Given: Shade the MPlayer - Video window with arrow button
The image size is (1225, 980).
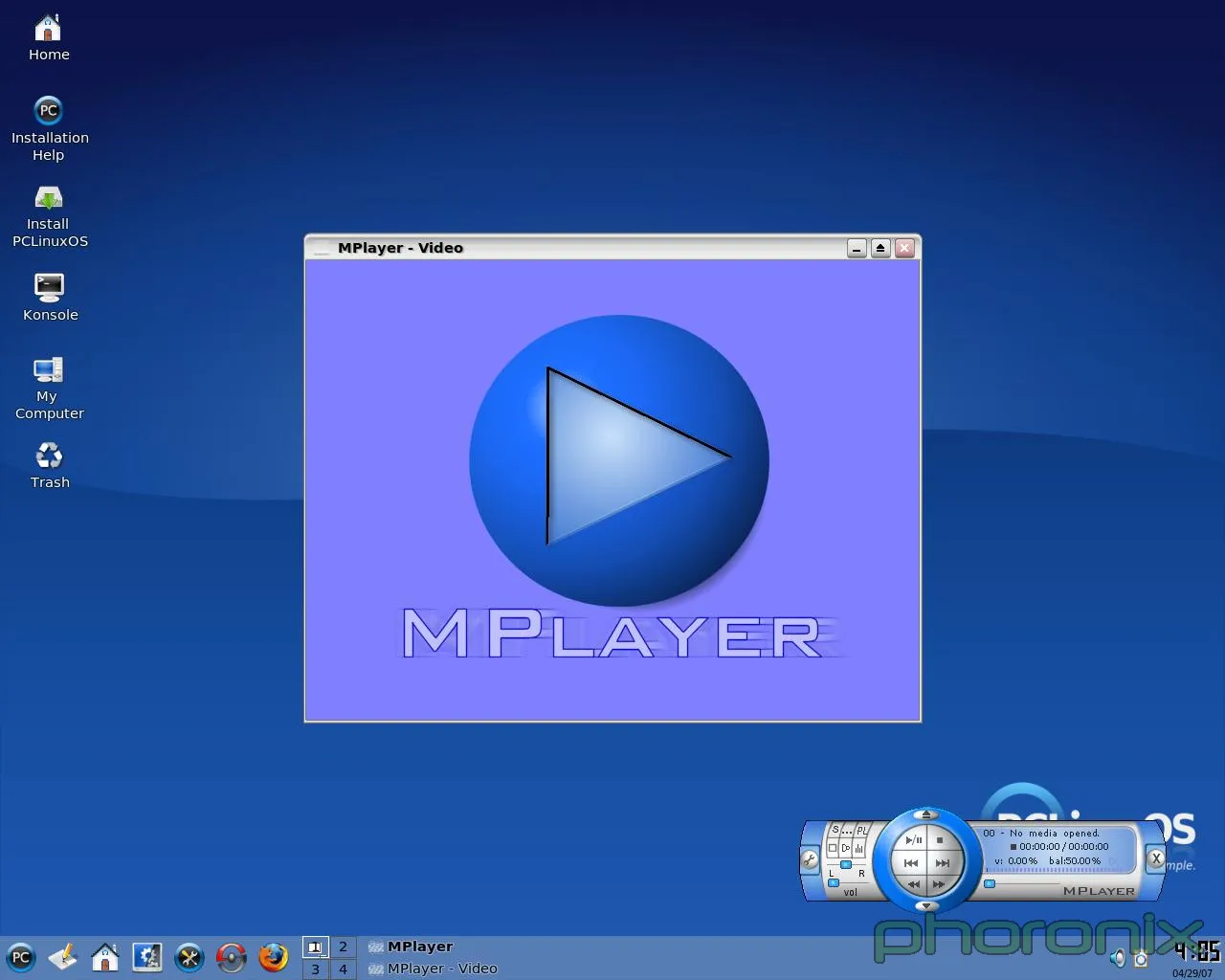Looking at the screenshot, I should pos(880,249).
